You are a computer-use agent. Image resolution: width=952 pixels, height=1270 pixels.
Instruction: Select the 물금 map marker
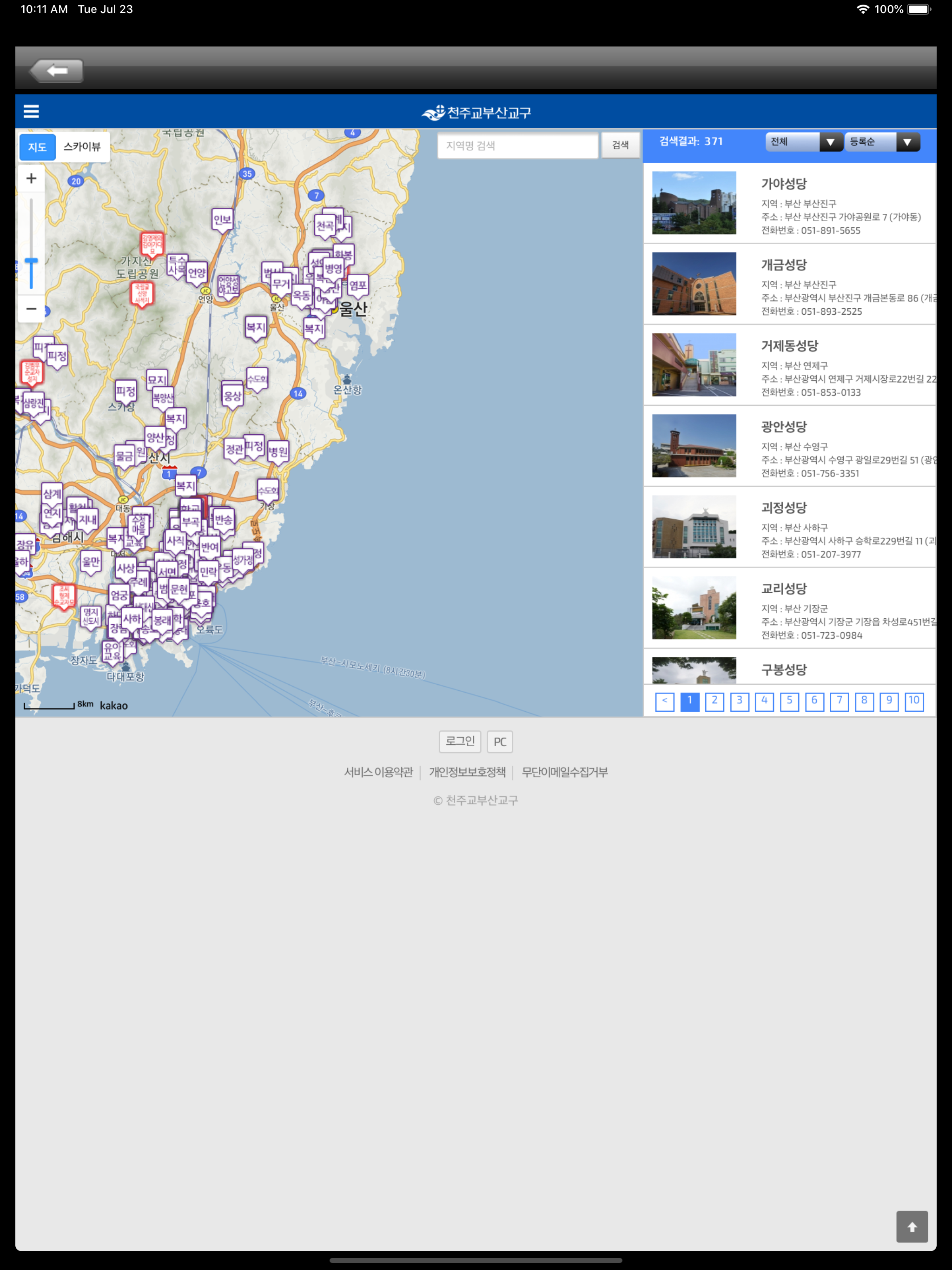tap(124, 457)
